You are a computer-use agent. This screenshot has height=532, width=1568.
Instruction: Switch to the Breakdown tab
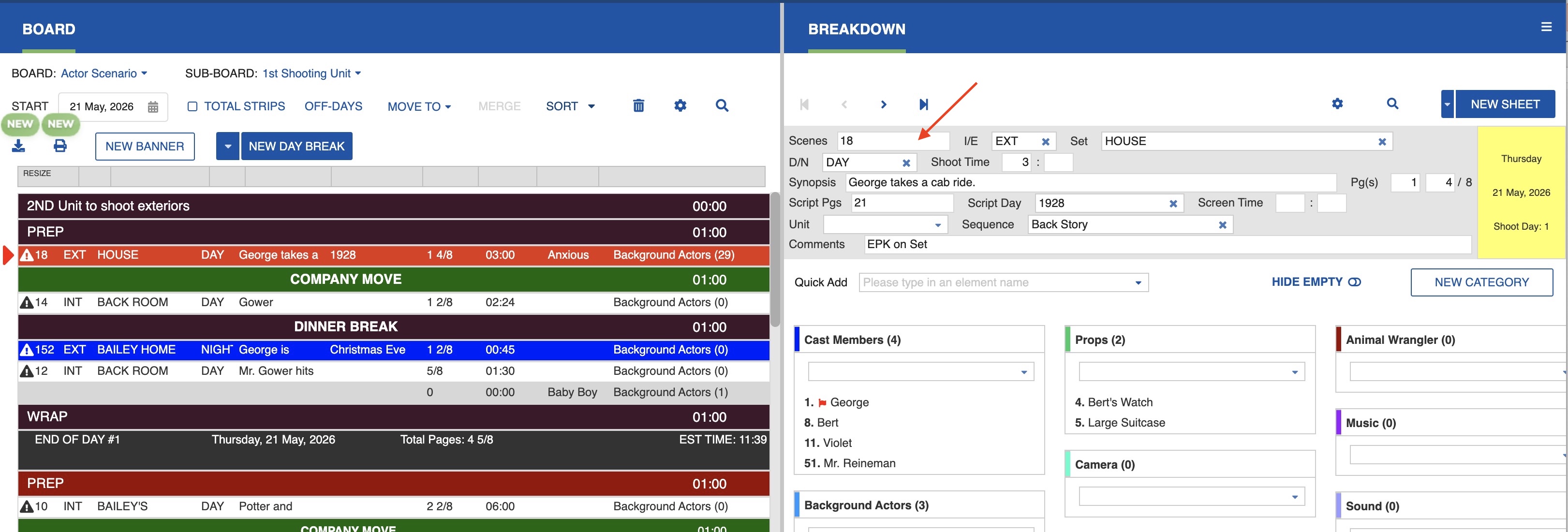pos(856,29)
